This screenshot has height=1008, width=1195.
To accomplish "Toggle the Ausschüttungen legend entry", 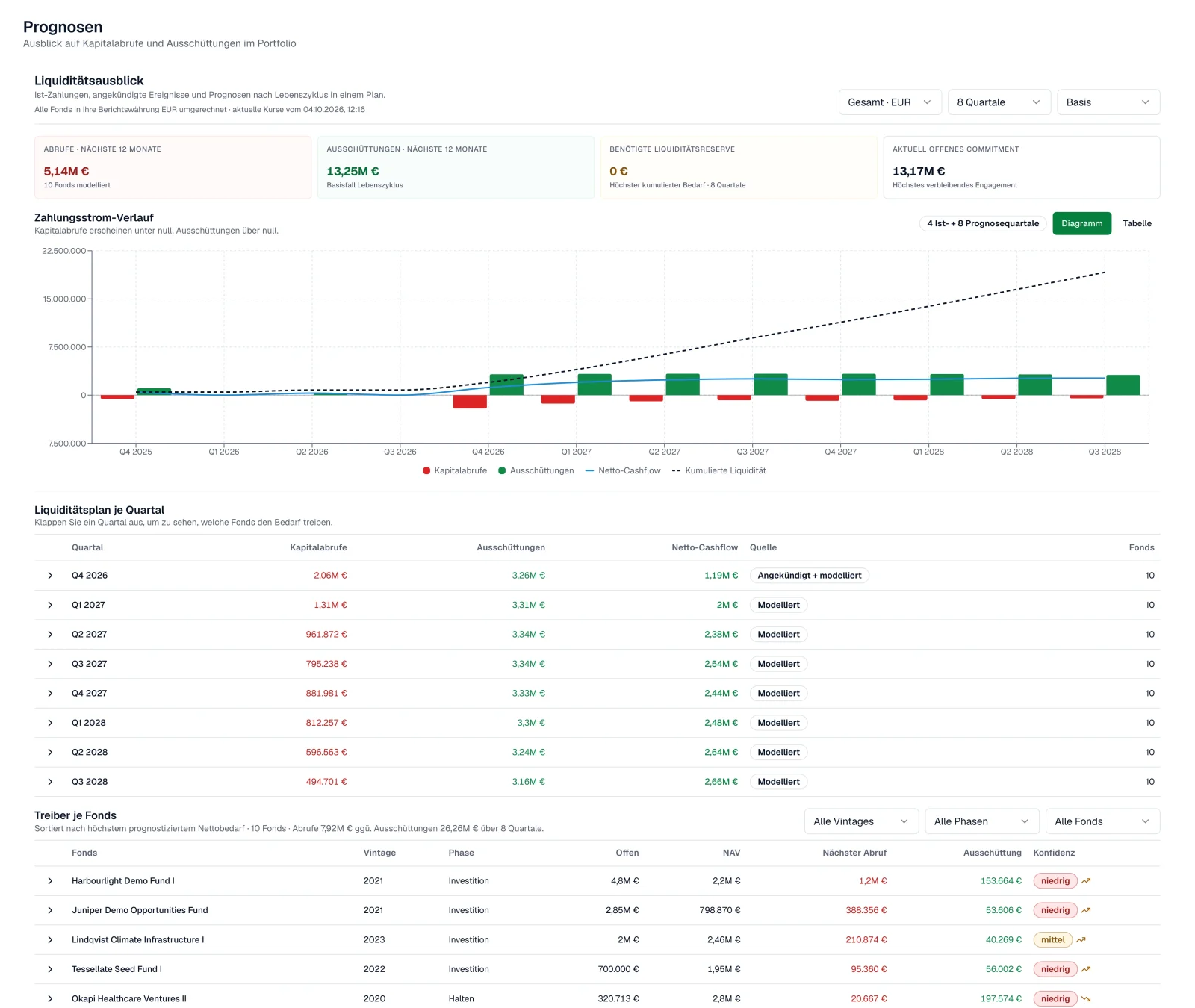I will tap(536, 471).
